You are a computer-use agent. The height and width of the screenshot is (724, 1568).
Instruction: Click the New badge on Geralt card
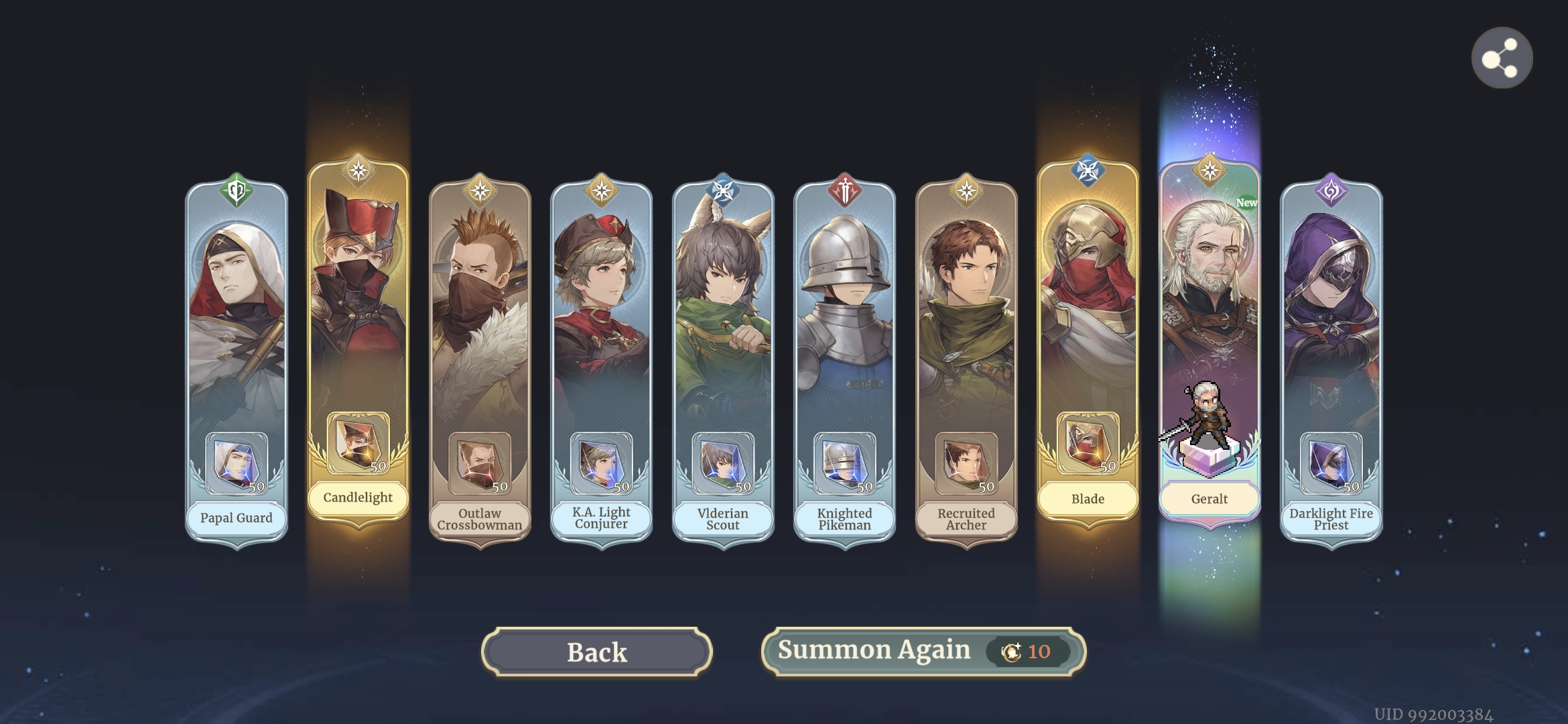(x=1246, y=202)
